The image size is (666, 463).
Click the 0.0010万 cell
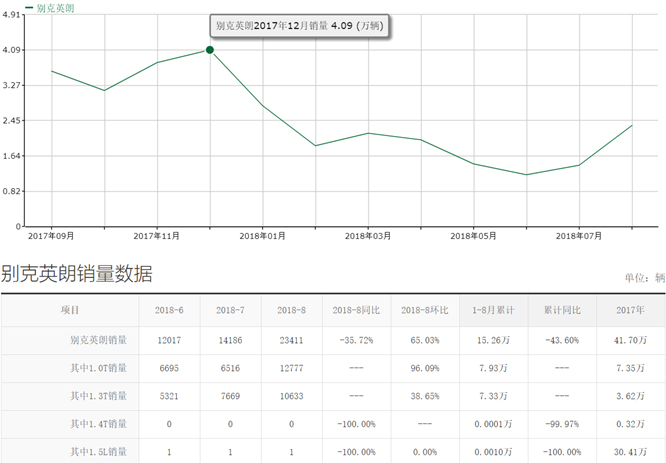coord(494,452)
